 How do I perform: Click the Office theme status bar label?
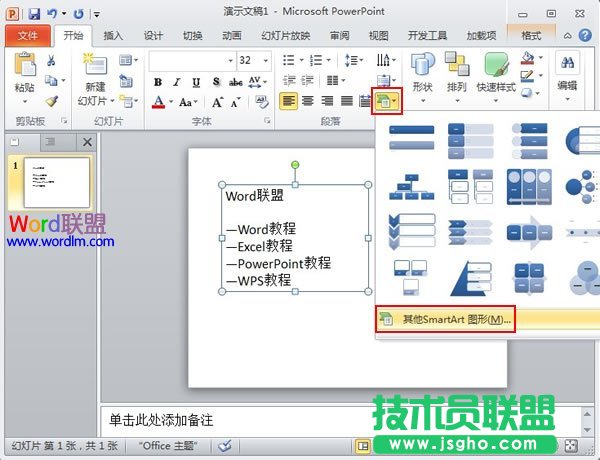tap(168, 446)
